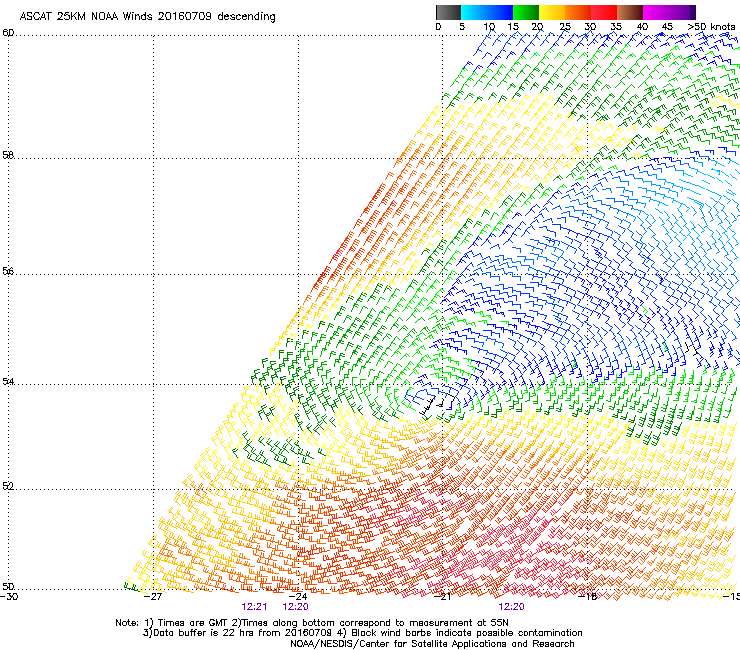740x650 pixels.
Task: Click the '45' legend scale label
Action: [667, 27]
